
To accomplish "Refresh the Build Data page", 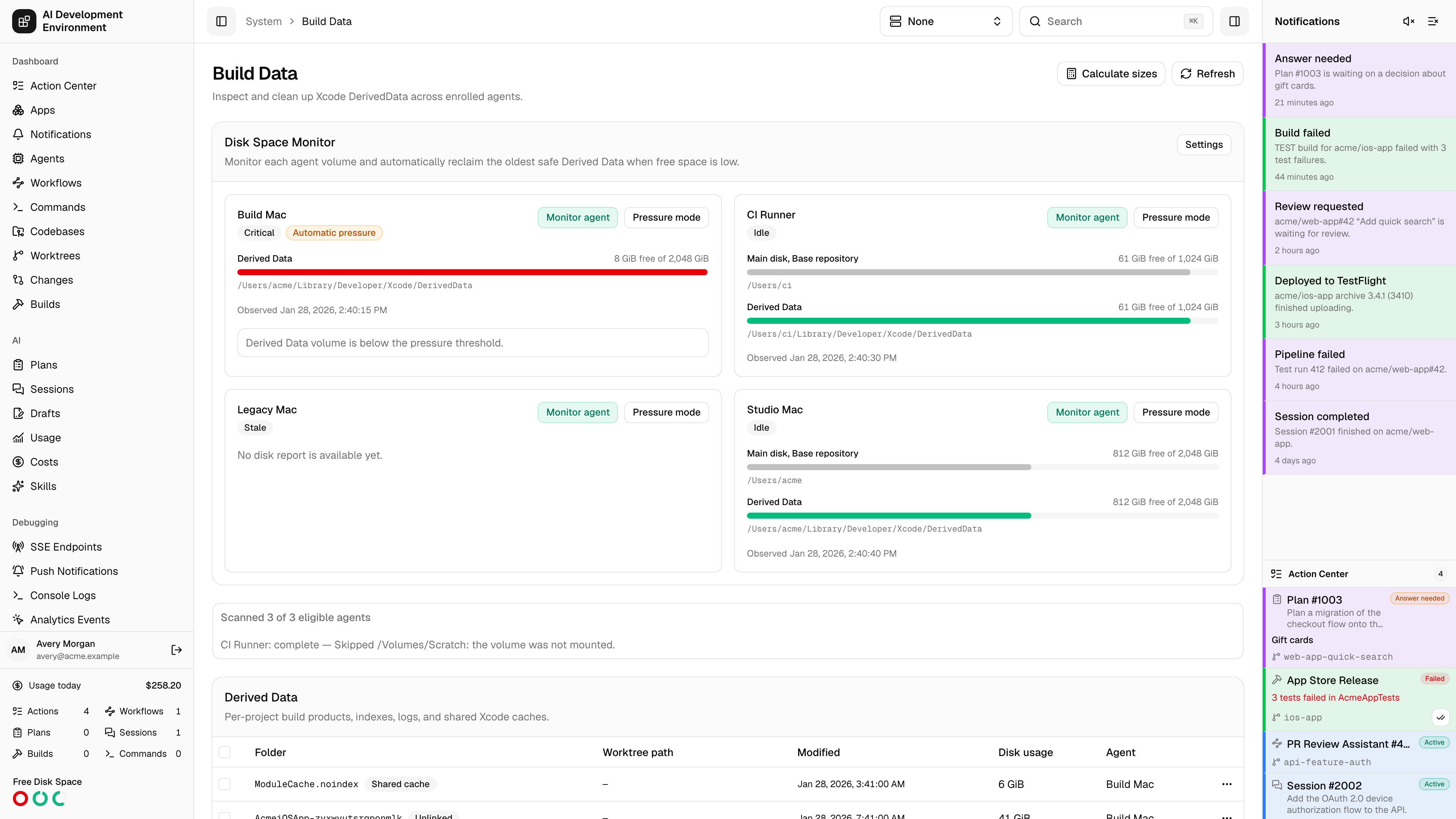I will point(1207,74).
